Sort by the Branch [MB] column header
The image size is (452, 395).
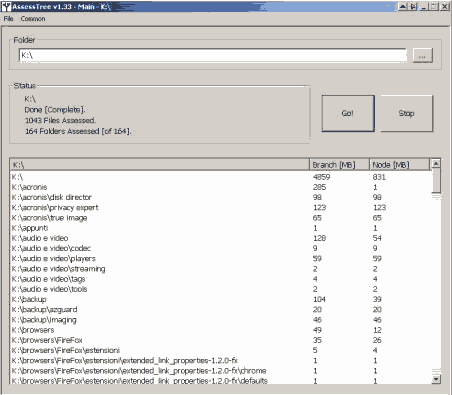click(x=339, y=165)
